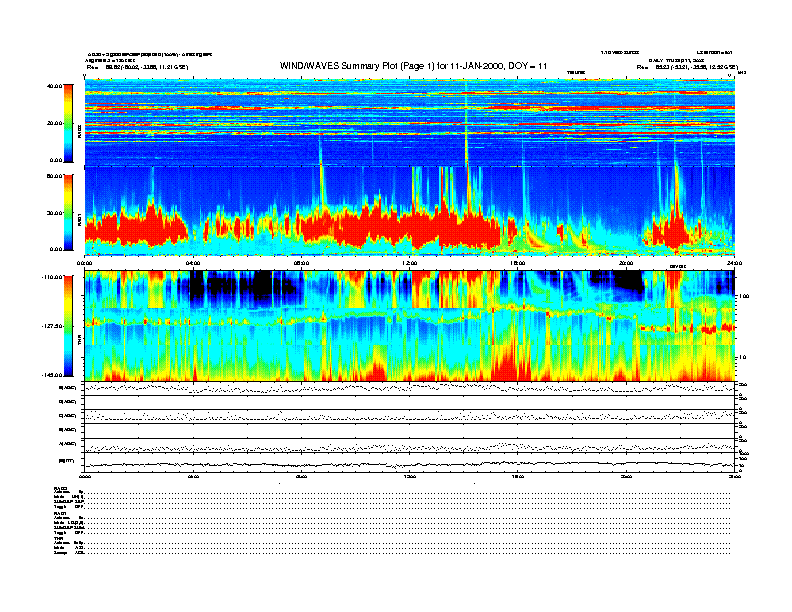Click the 10 label on TNR right axis
The image size is (792, 612).
coord(742,357)
